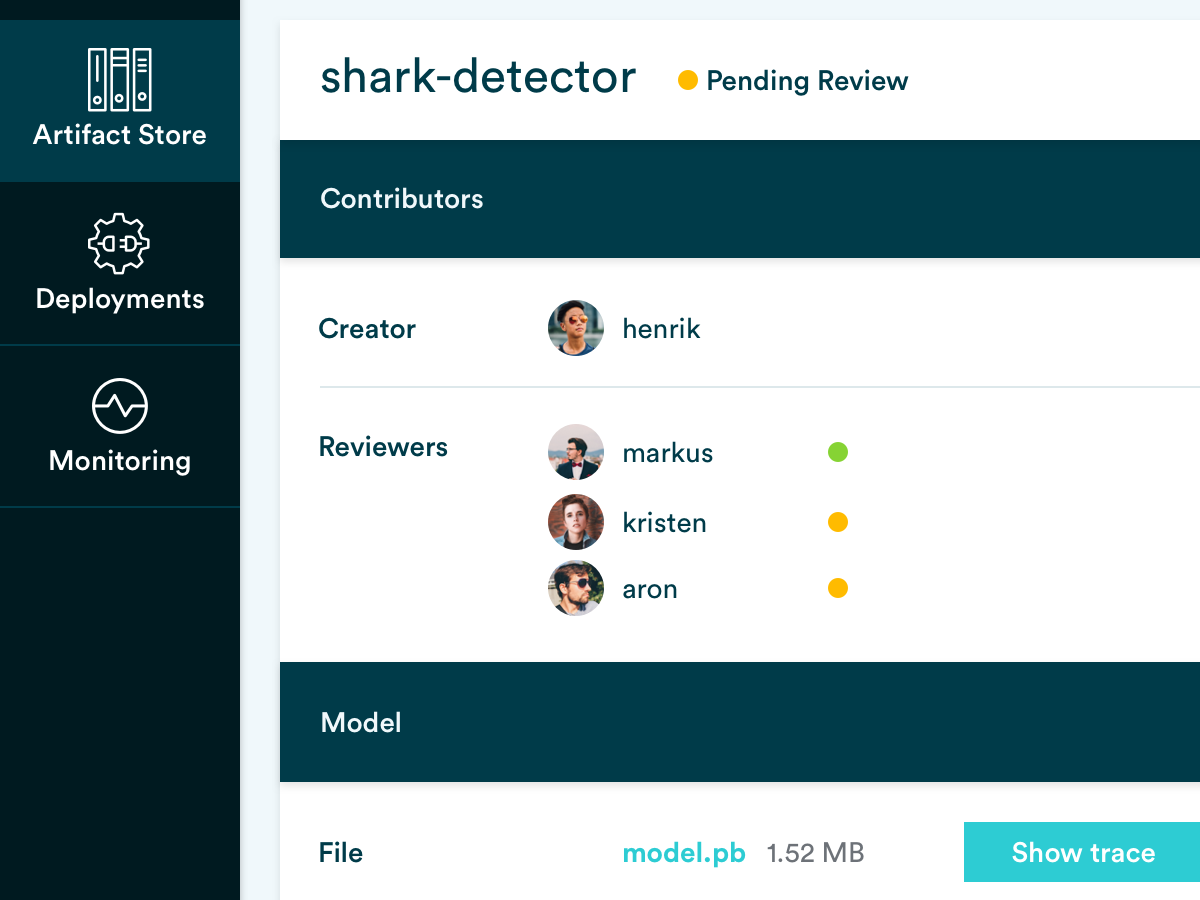The height and width of the screenshot is (900, 1200).
Task: Click the Deployments gear icon
Action: [120, 243]
